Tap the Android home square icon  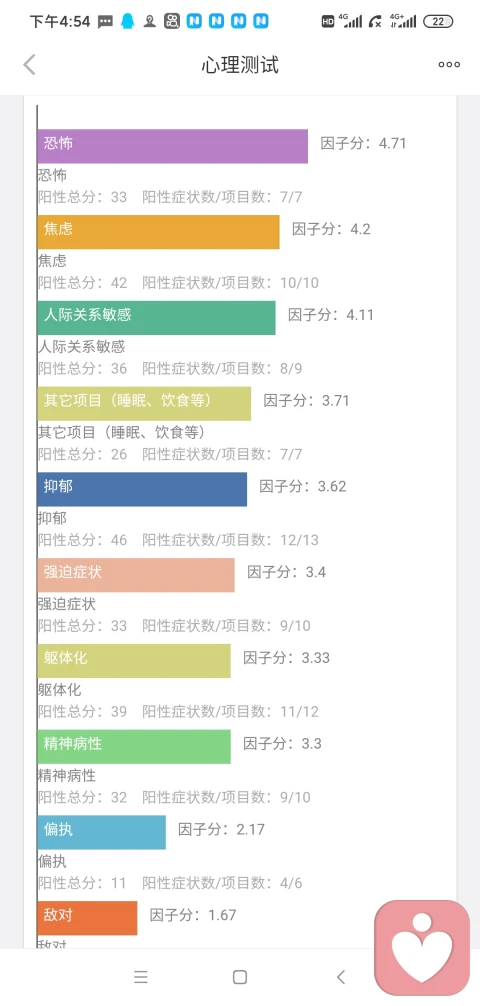pyautogui.click(x=240, y=977)
